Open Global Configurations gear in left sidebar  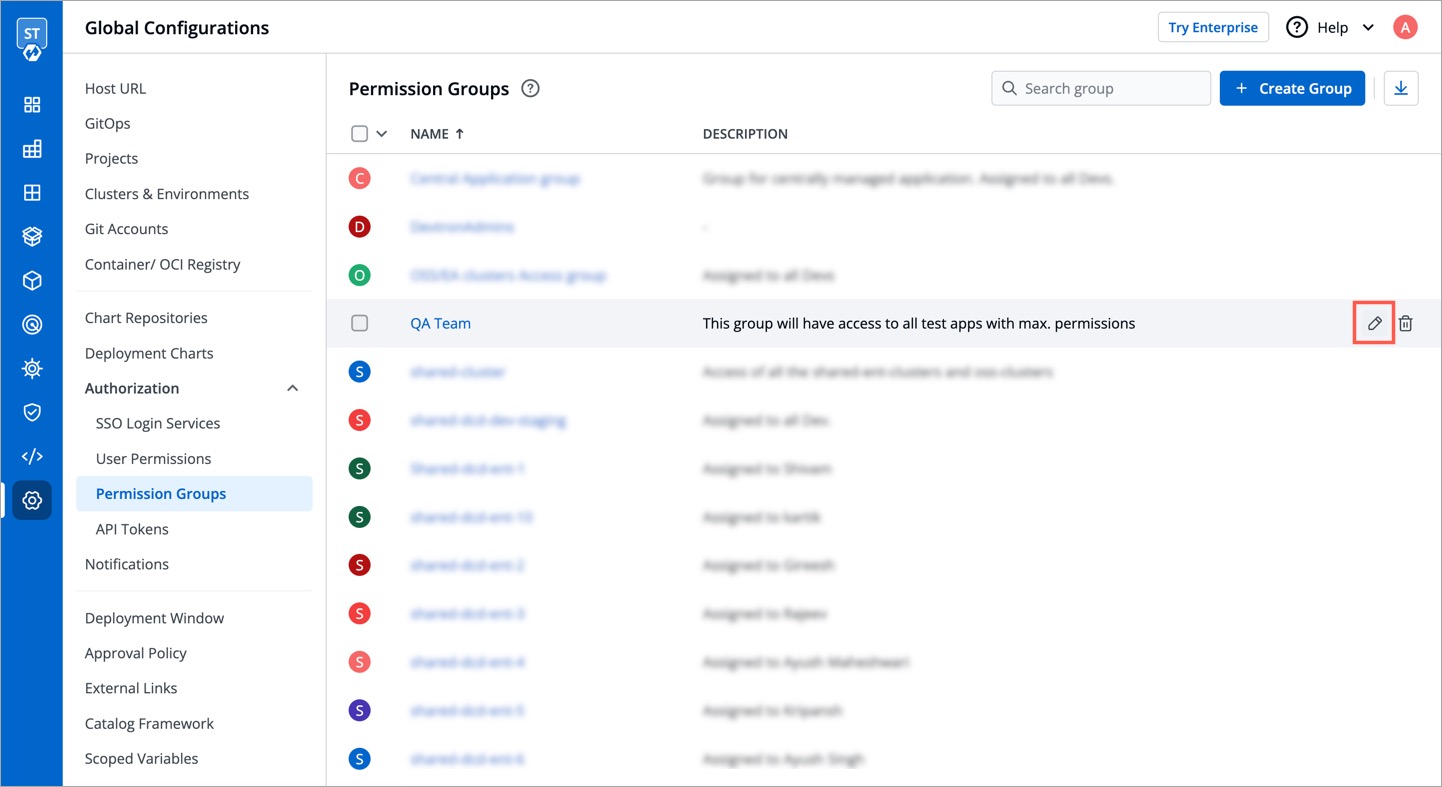click(x=32, y=500)
